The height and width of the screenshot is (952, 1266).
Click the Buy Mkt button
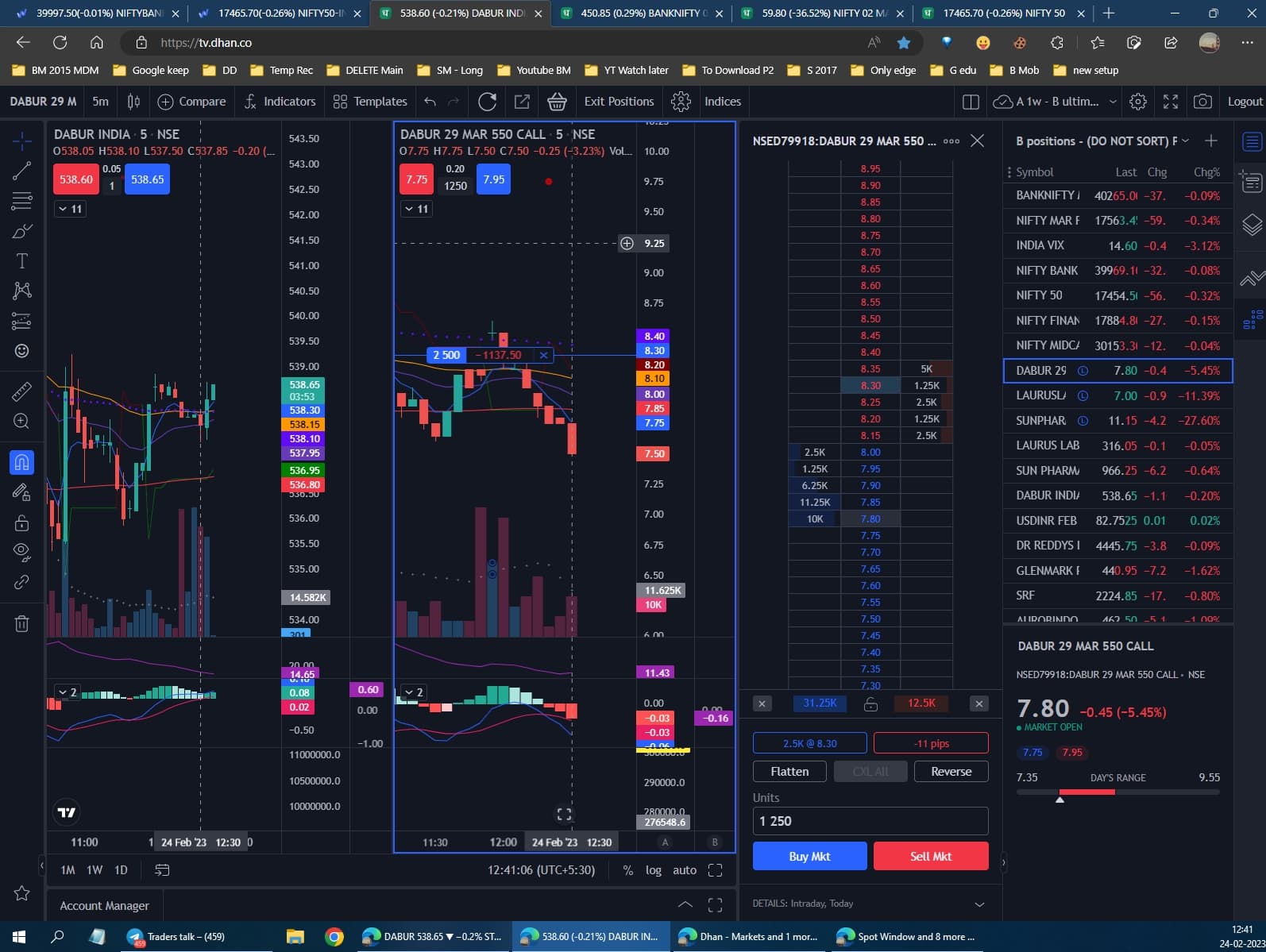coord(809,856)
